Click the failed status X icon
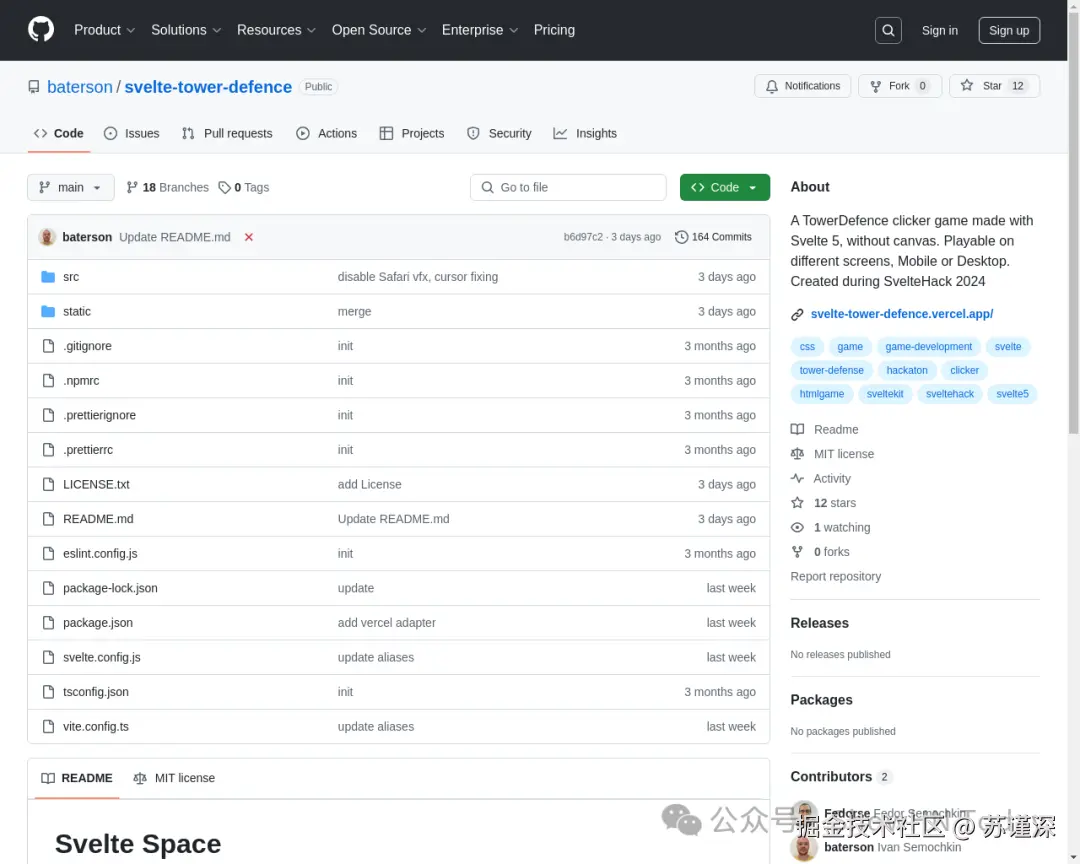The height and width of the screenshot is (864, 1080). [249, 237]
